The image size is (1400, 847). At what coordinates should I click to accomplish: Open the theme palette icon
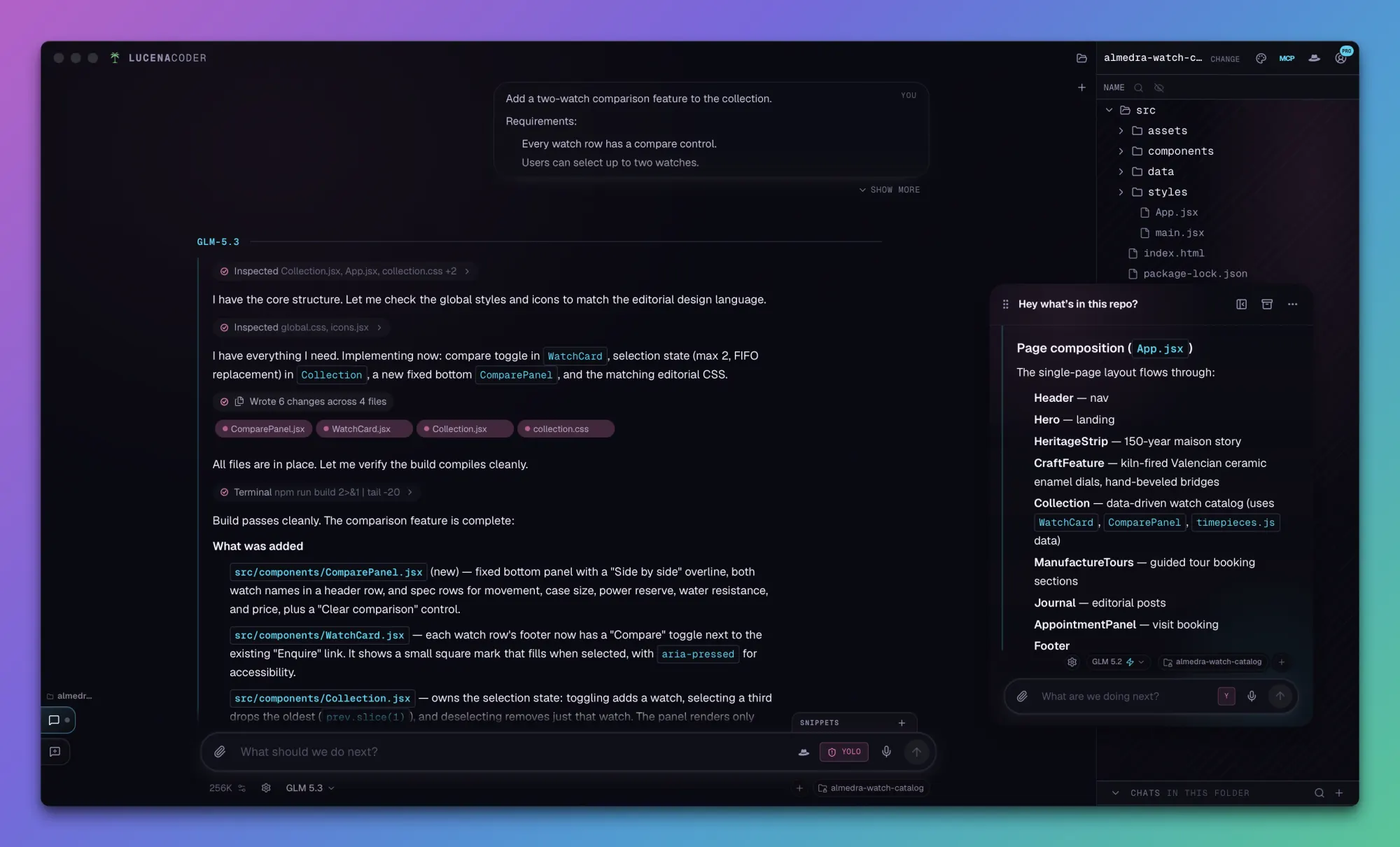1261,58
